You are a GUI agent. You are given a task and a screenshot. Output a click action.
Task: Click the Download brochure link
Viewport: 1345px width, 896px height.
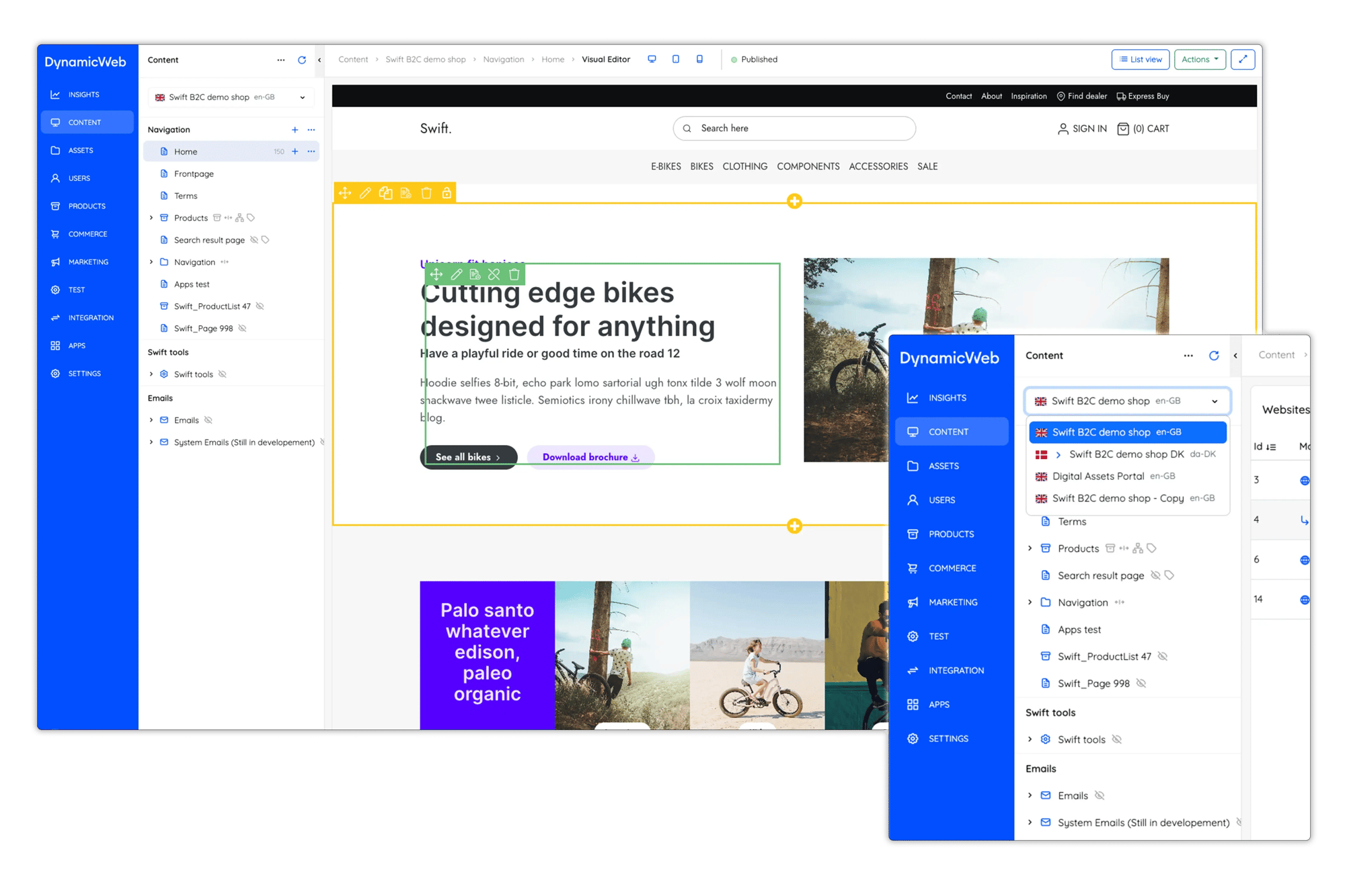[x=590, y=457]
